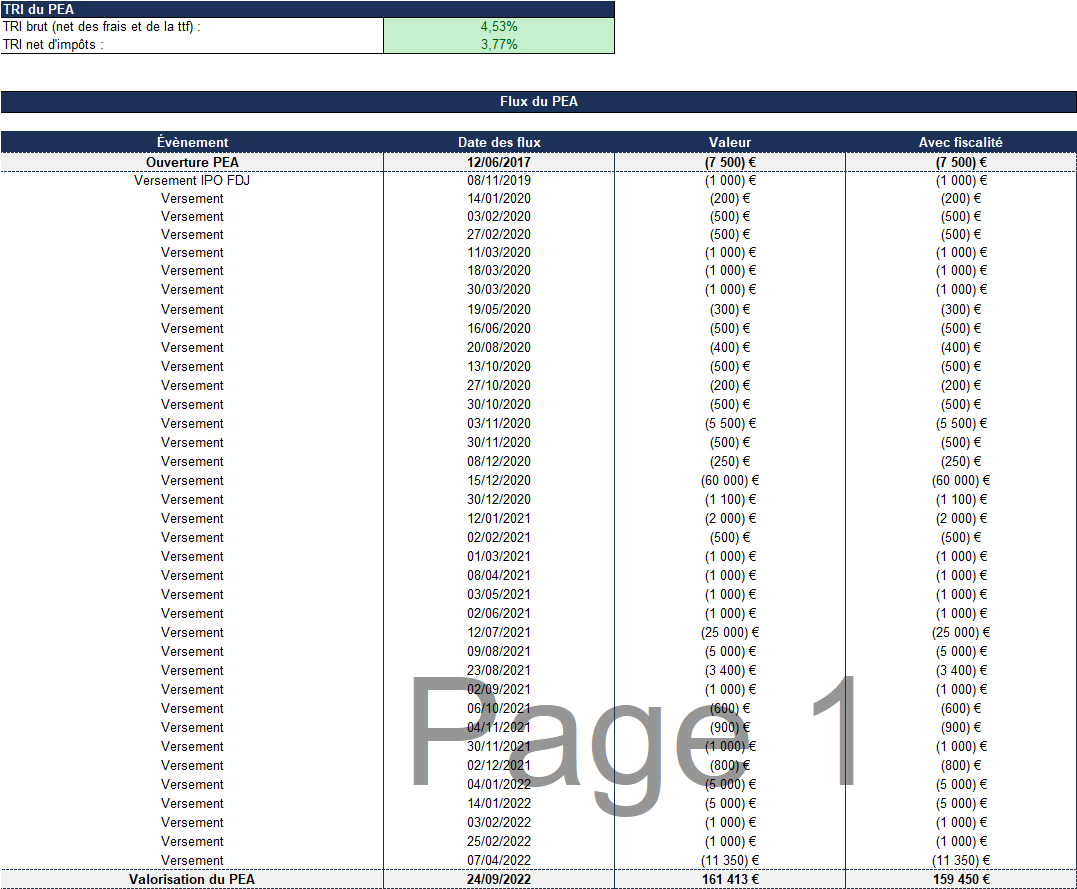Viewport: 1077px width, 889px height.
Task: Select the (400) € Avec fiscalité cell for 20/08/2020
Action: (960, 348)
